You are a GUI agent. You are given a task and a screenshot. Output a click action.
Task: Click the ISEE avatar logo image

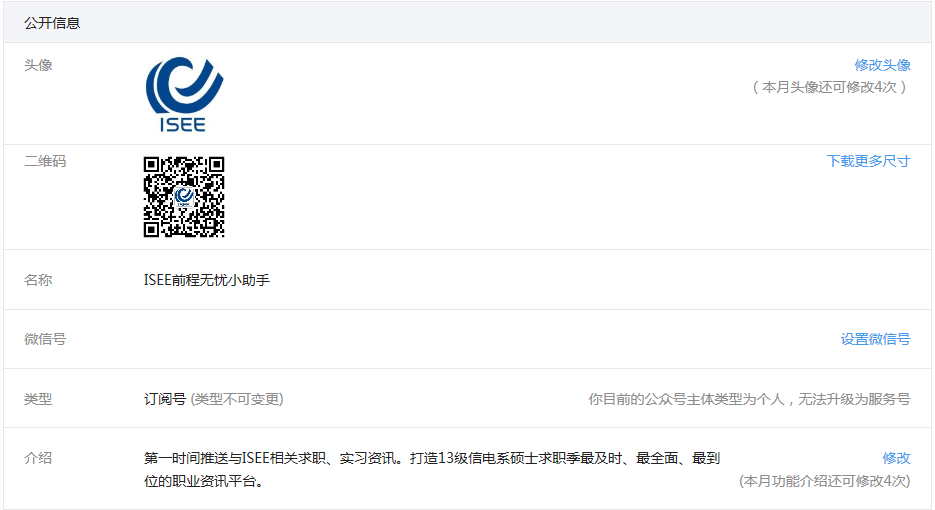pyautogui.click(x=184, y=94)
